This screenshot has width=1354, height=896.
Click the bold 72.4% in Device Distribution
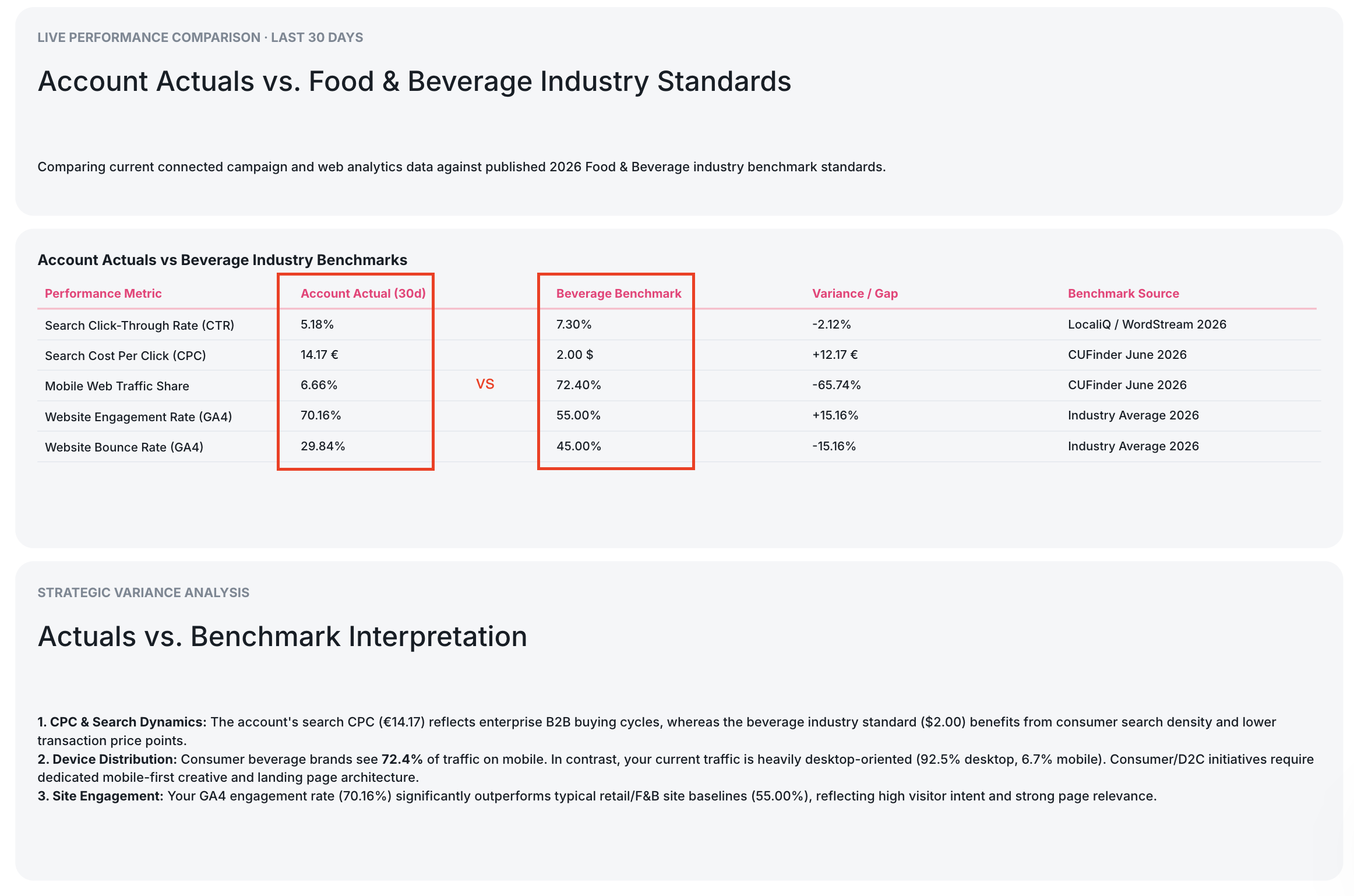tap(402, 759)
